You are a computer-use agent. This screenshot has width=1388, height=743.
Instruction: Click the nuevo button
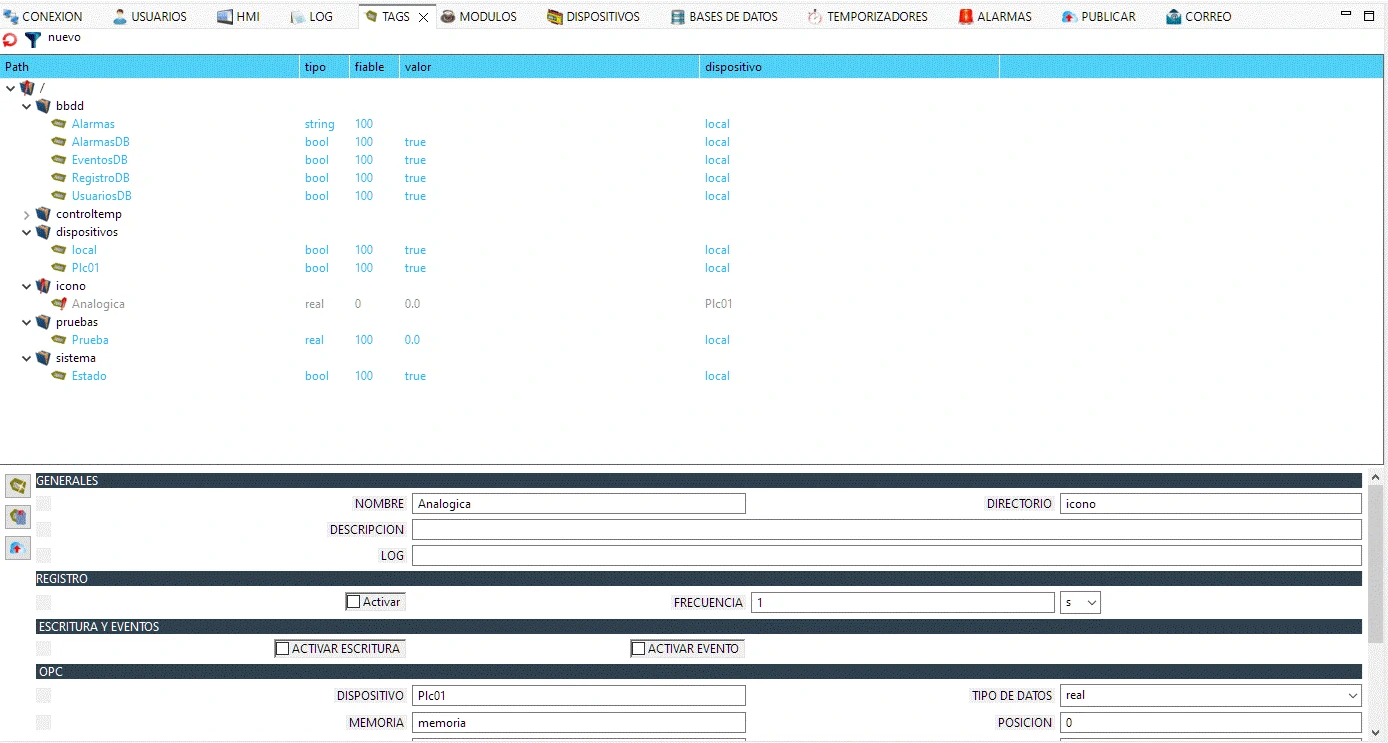(x=64, y=37)
